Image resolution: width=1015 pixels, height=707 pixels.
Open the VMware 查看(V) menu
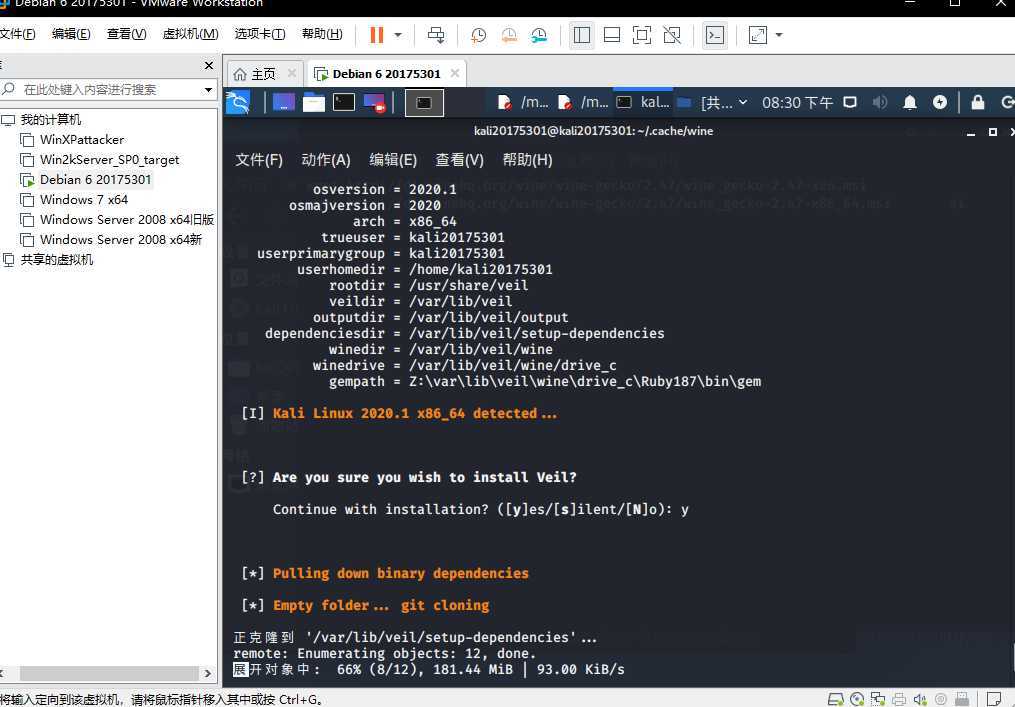tap(126, 34)
